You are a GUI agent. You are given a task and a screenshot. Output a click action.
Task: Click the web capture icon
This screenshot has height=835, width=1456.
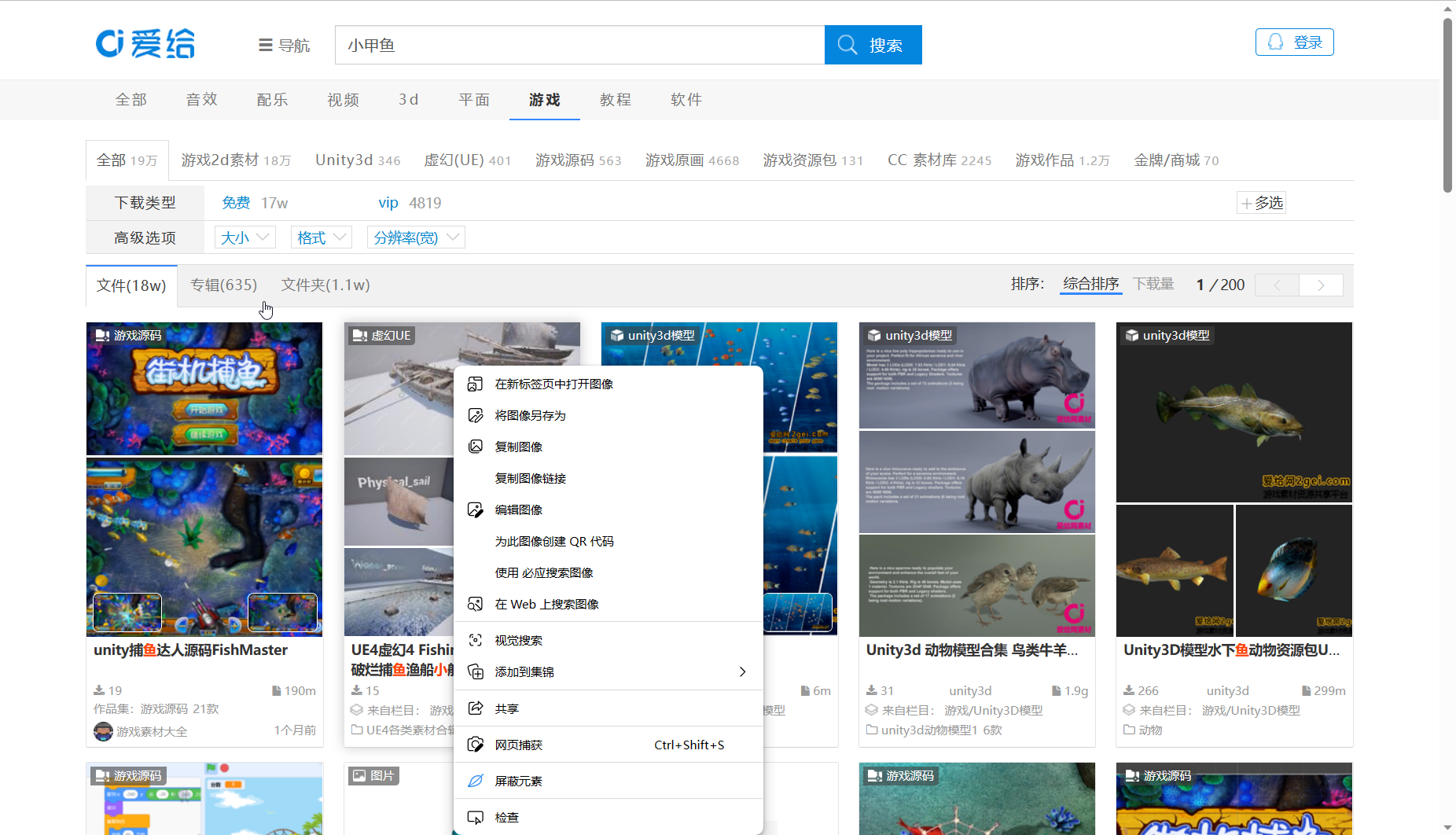(475, 745)
